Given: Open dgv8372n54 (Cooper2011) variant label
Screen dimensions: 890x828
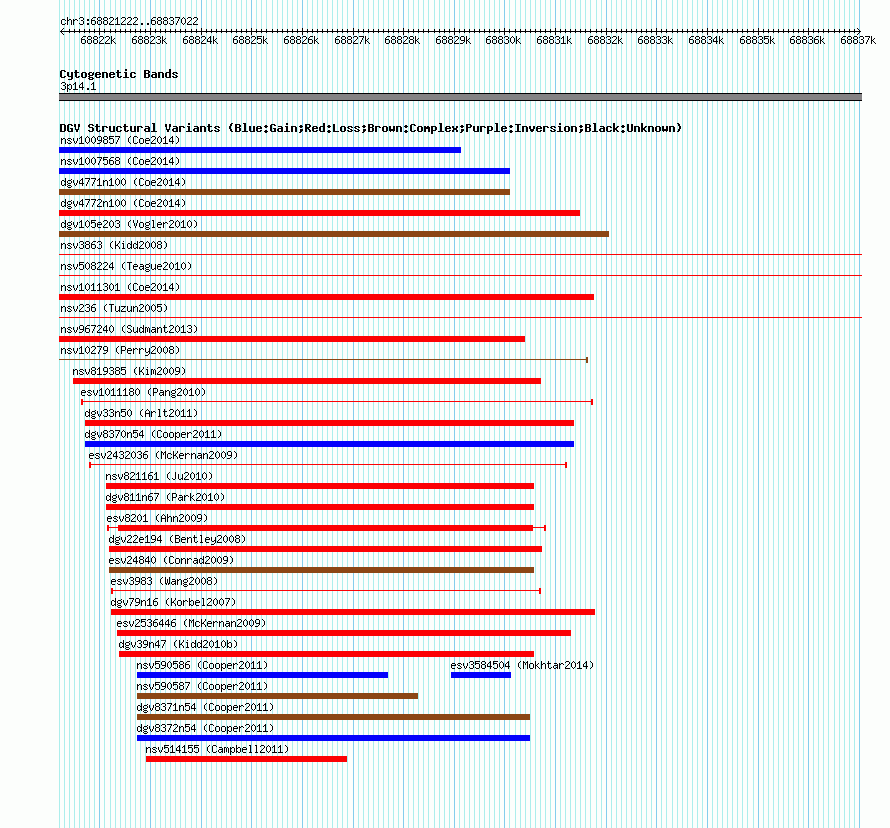Looking at the screenshot, I should (x=205, y=728).
